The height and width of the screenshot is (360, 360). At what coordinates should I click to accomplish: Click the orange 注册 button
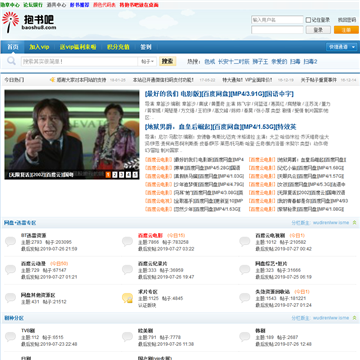click(x=346, y=30)
